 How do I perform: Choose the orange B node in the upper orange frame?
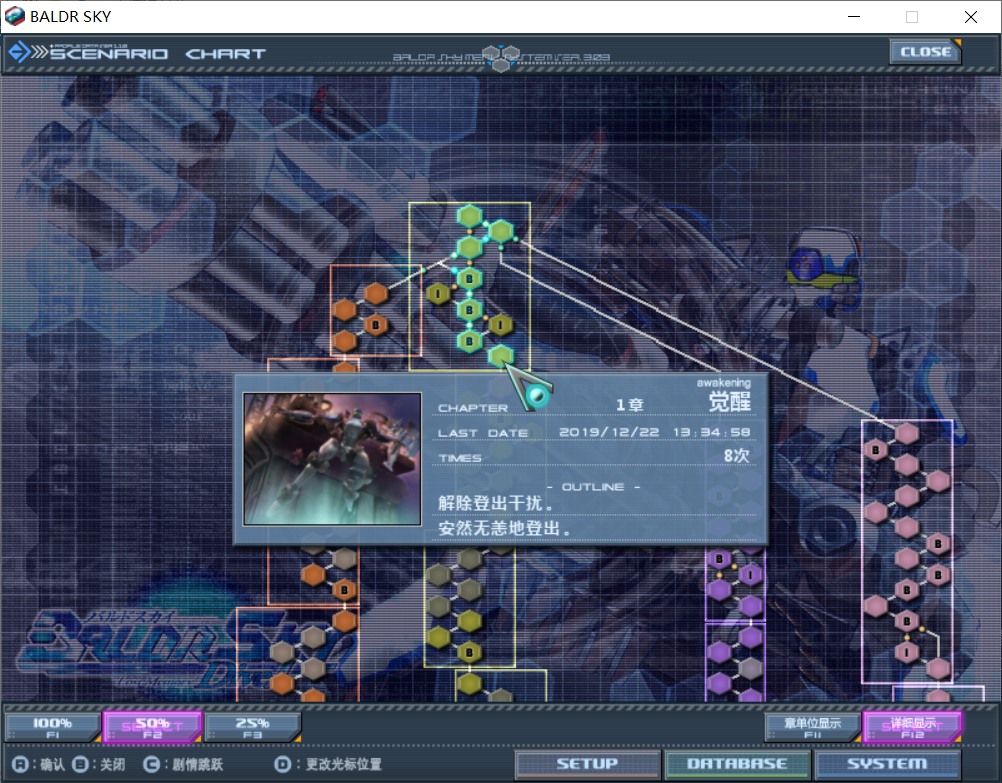click(x=376, y=325)
